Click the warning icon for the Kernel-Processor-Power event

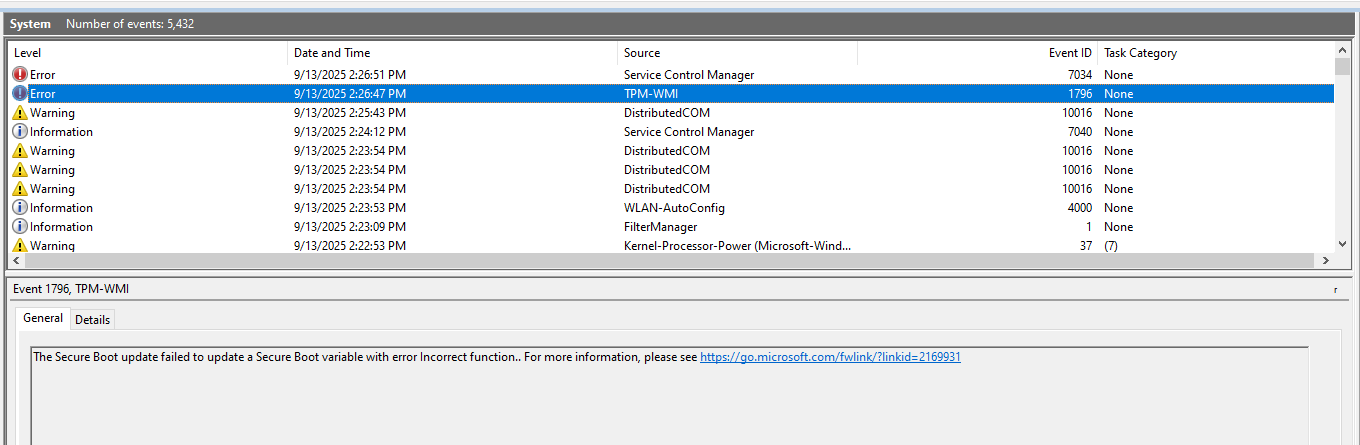point(20,246)
